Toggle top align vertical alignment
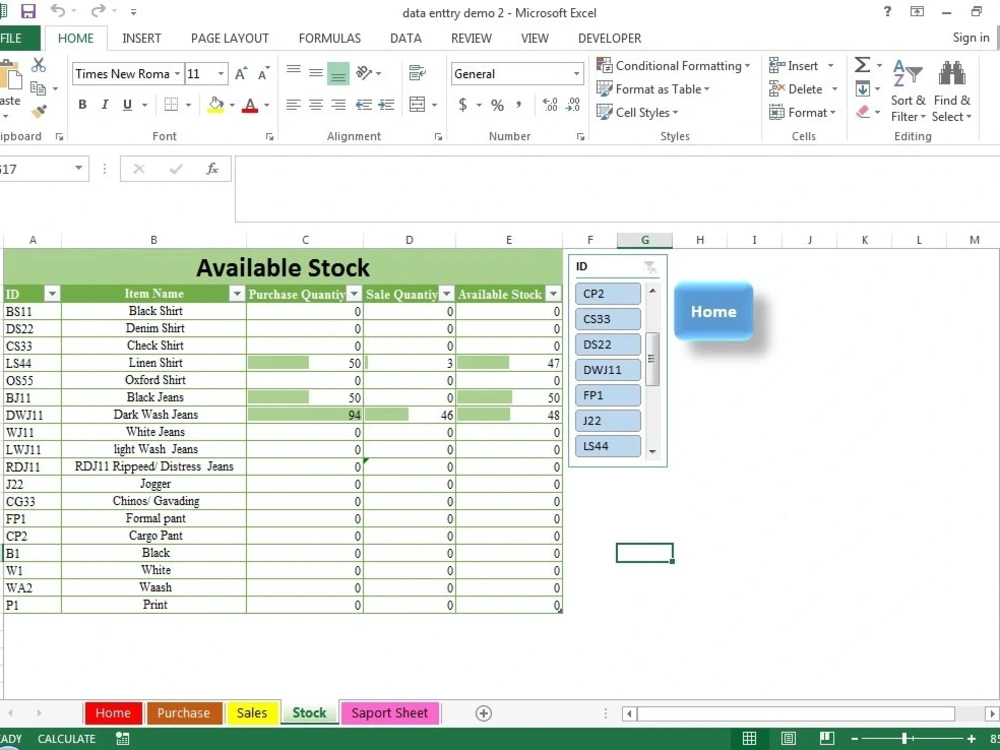The image size is (1000, 750). pyautogui.click(x=293, y=73)
